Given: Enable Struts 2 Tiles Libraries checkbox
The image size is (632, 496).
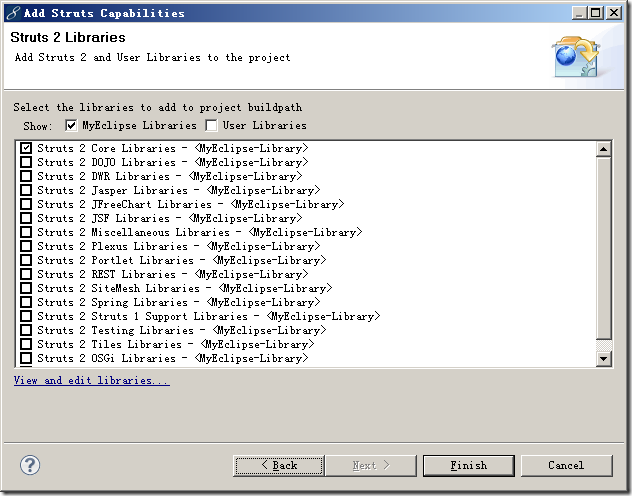Looking at the screenshot, I should pyautogui.click(x=26, y=344).
